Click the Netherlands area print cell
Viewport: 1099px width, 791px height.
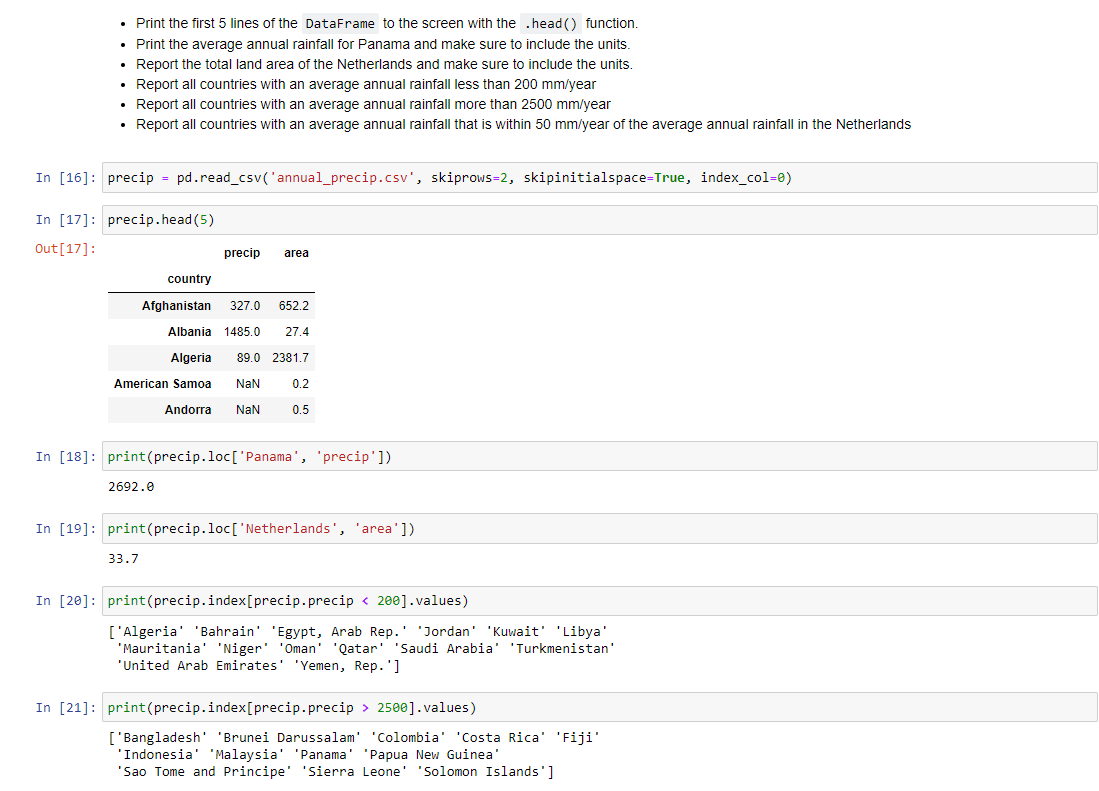pyautogui.click(x=599, y=528)
